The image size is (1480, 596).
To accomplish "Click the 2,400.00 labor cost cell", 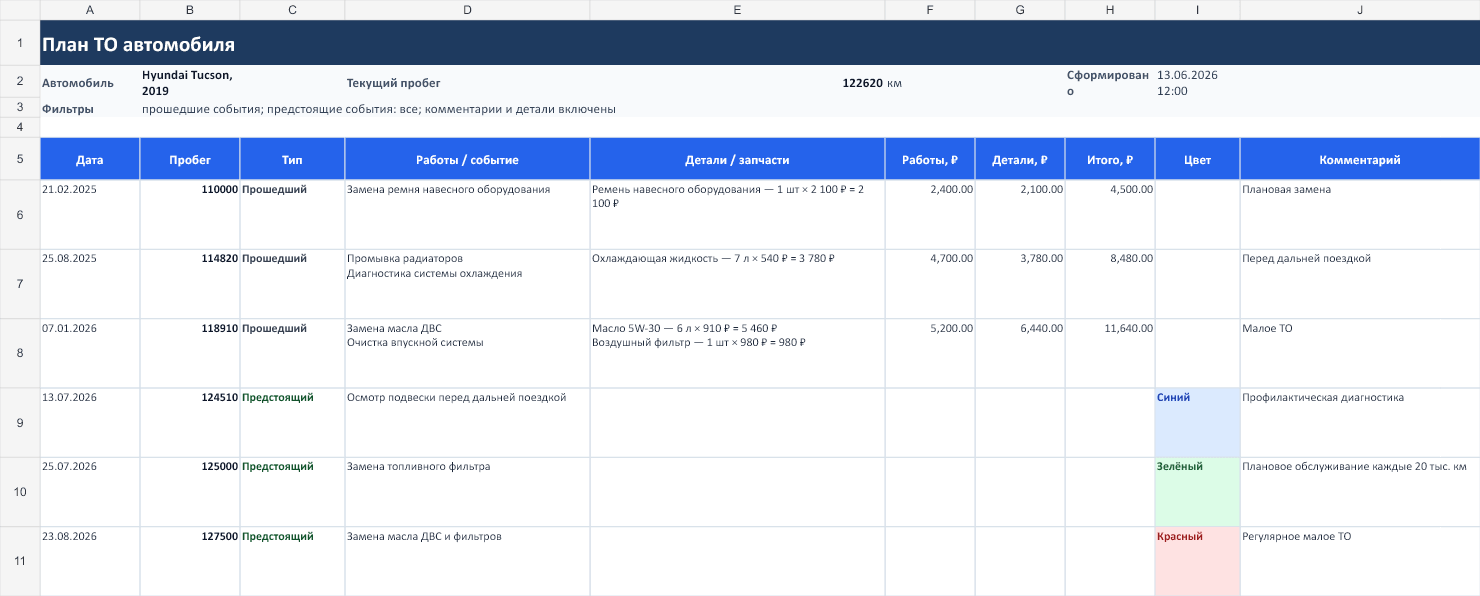I will 930,215.
